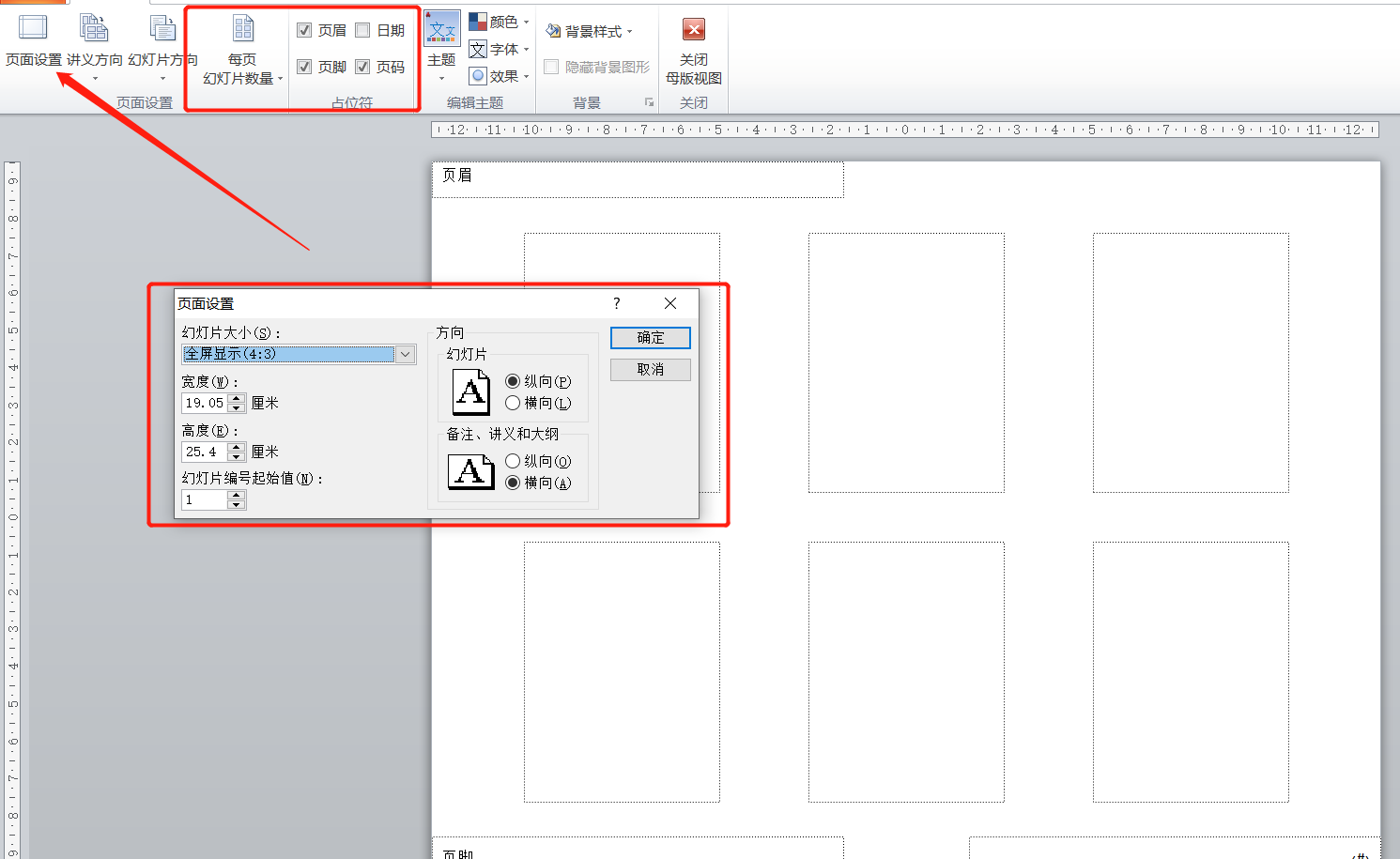This screenshot has width=1400, height=859.
Task: Enable the 日期 date checkbox
Action: (362, 30)
